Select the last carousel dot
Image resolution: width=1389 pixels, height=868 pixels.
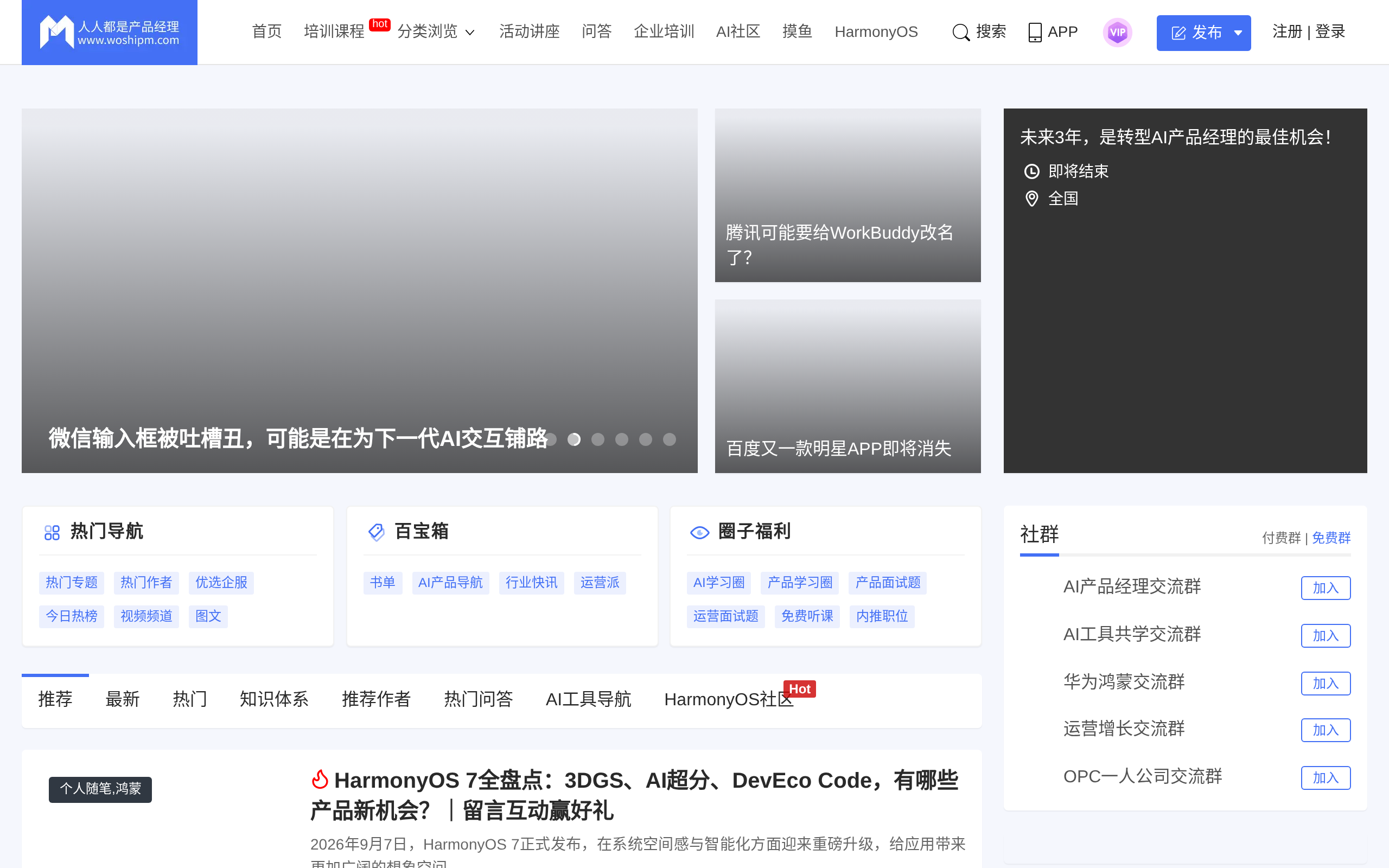click(669, 439)
